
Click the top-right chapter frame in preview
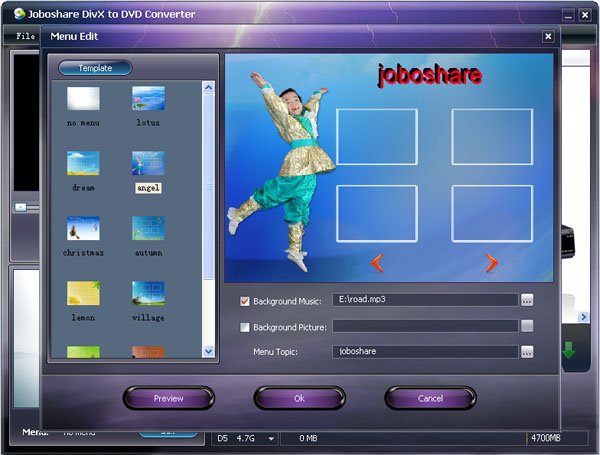click(492, 137)
